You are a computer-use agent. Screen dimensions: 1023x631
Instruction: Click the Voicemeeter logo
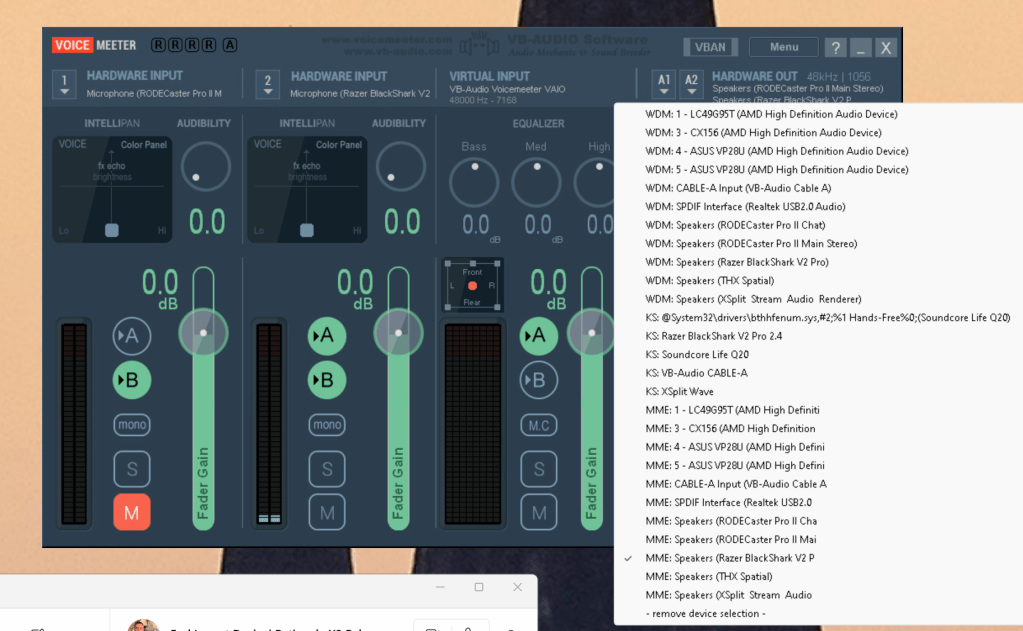pos(95,45)
